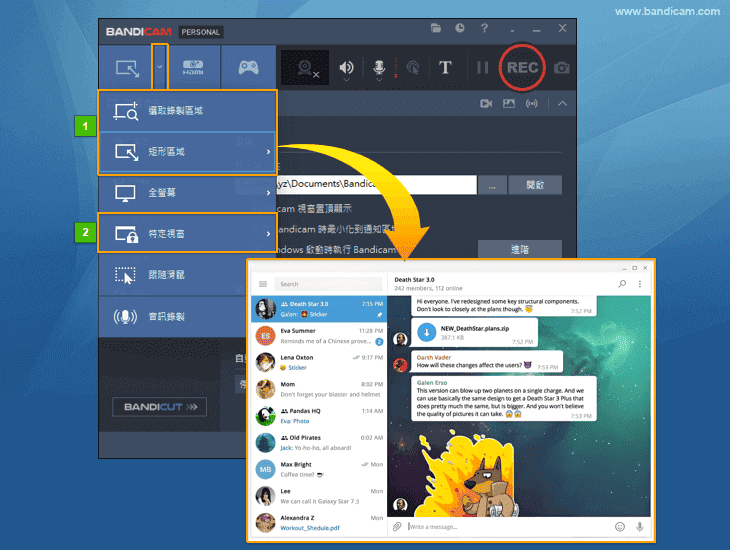The width and height of the screenshot is (730, 550).
Task: Click Darth Vader sender name
Action: coord(434,358)
